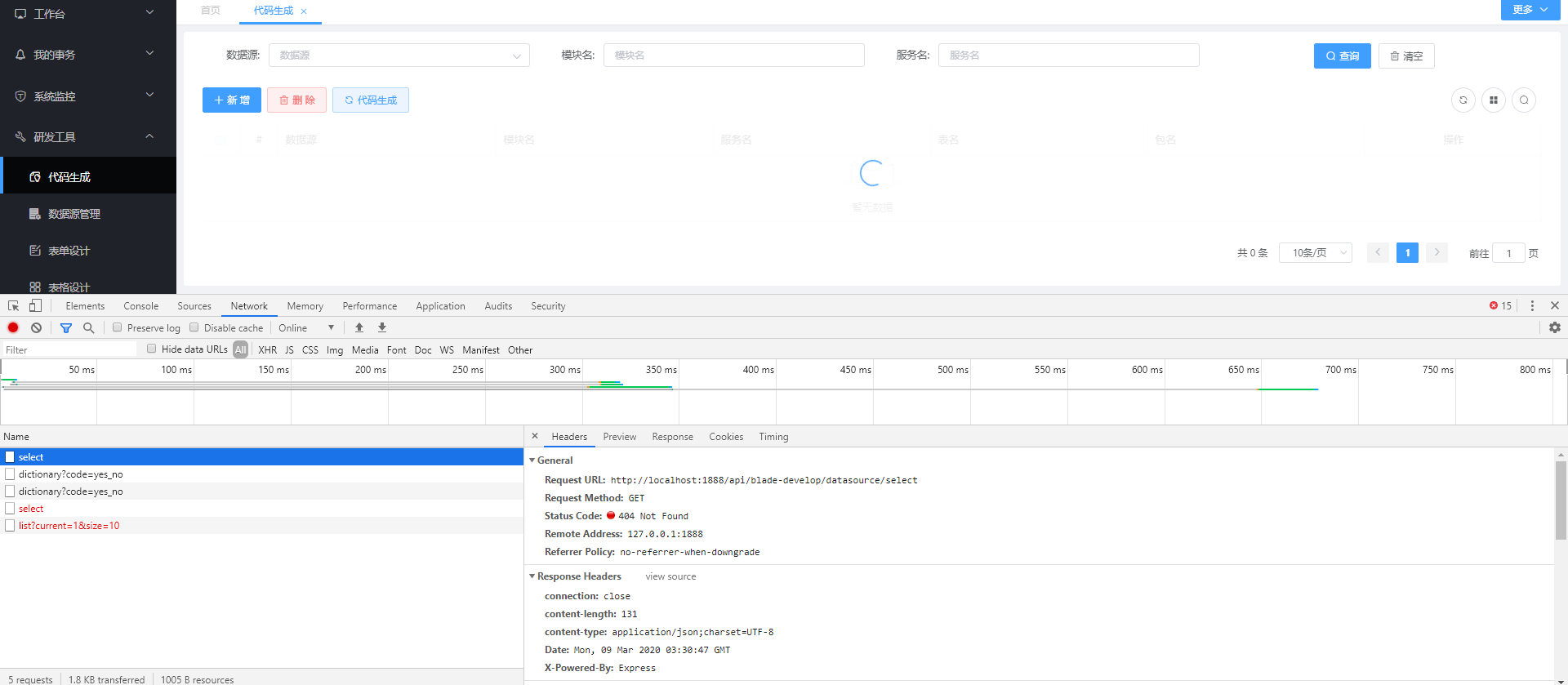Filter requests by XHR type
The image size is (1568, 685).
(268, 349)
